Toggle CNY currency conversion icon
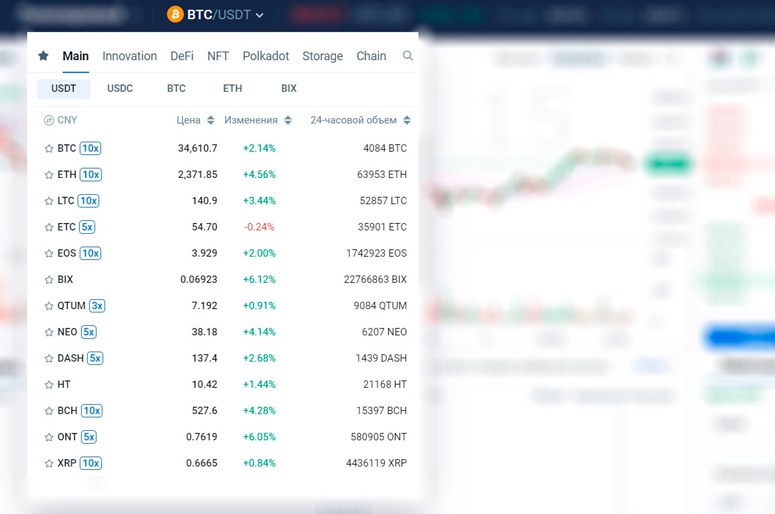This screenshot has height=514, width=775. click(x=48, y=120)
